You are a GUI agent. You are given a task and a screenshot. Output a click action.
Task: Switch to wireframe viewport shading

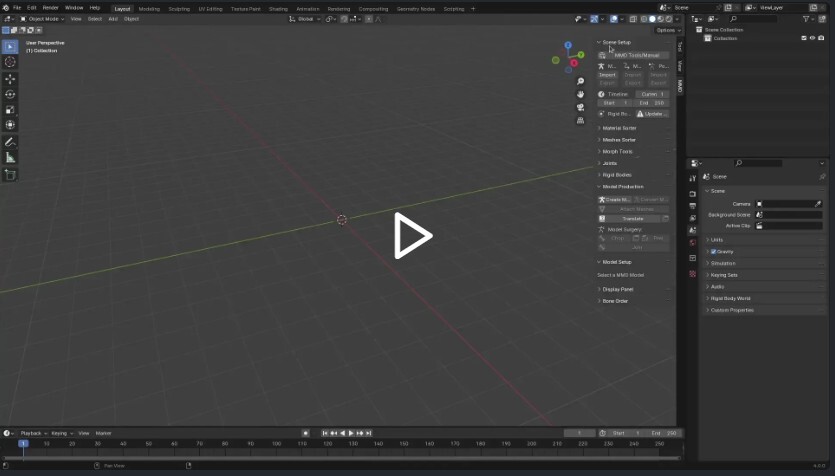tap(644, 19)
